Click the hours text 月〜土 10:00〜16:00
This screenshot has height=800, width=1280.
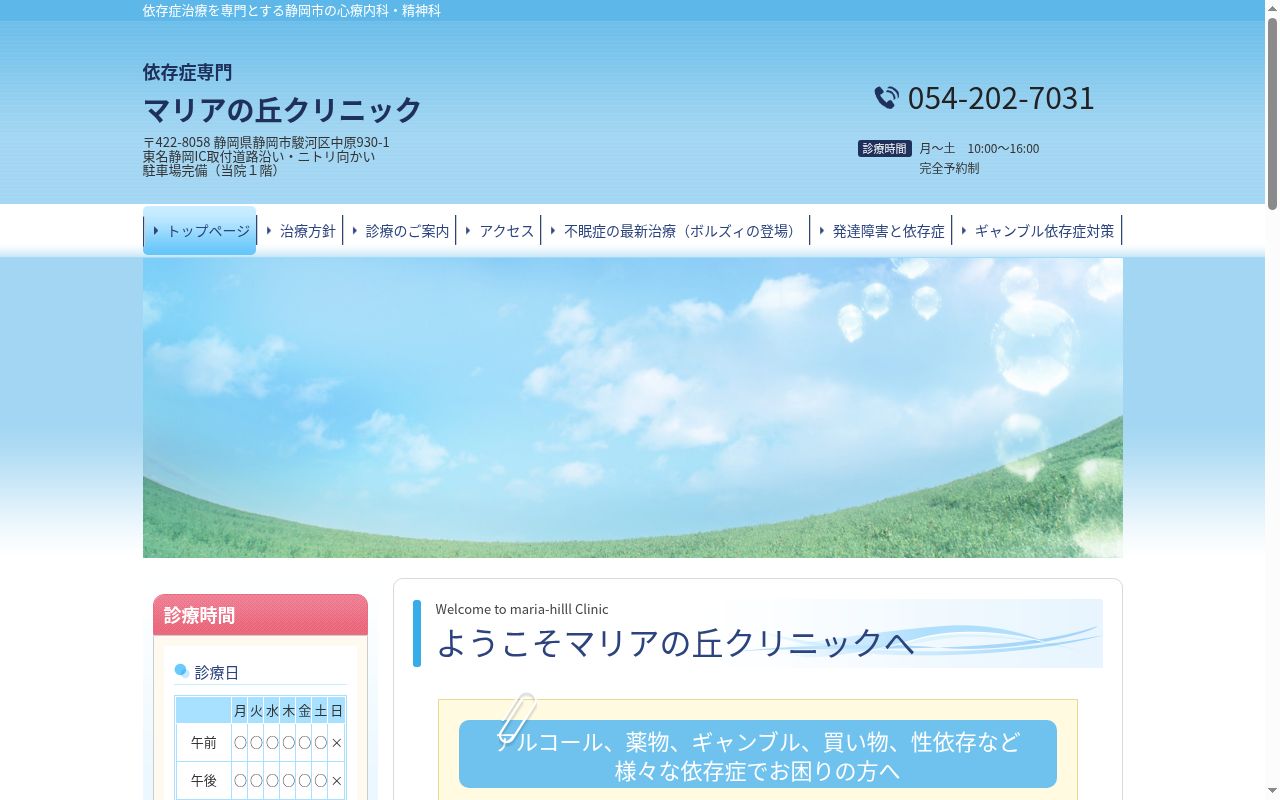pos(979,148)
